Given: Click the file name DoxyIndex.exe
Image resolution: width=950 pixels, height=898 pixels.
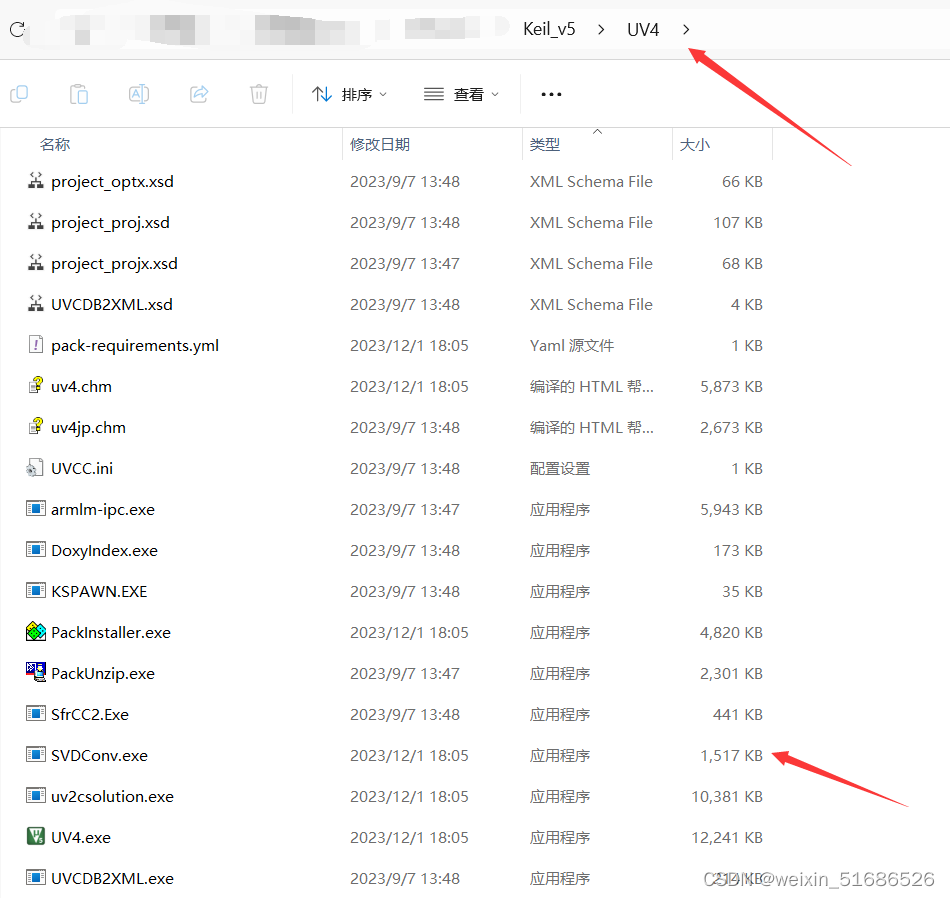Looking at the screenshot, I should pos(104,551).
